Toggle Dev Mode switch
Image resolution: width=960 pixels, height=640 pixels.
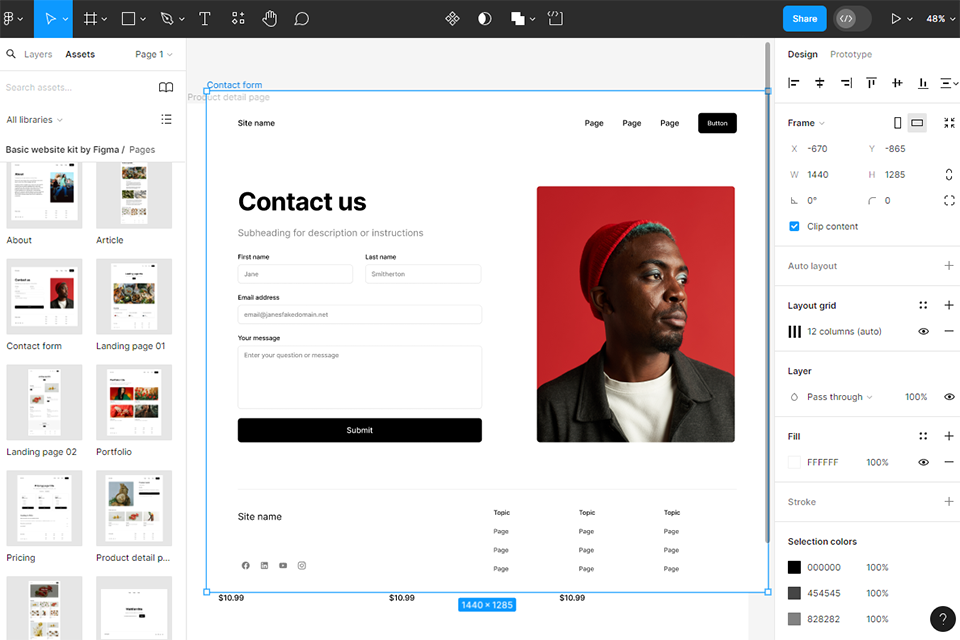853,19
